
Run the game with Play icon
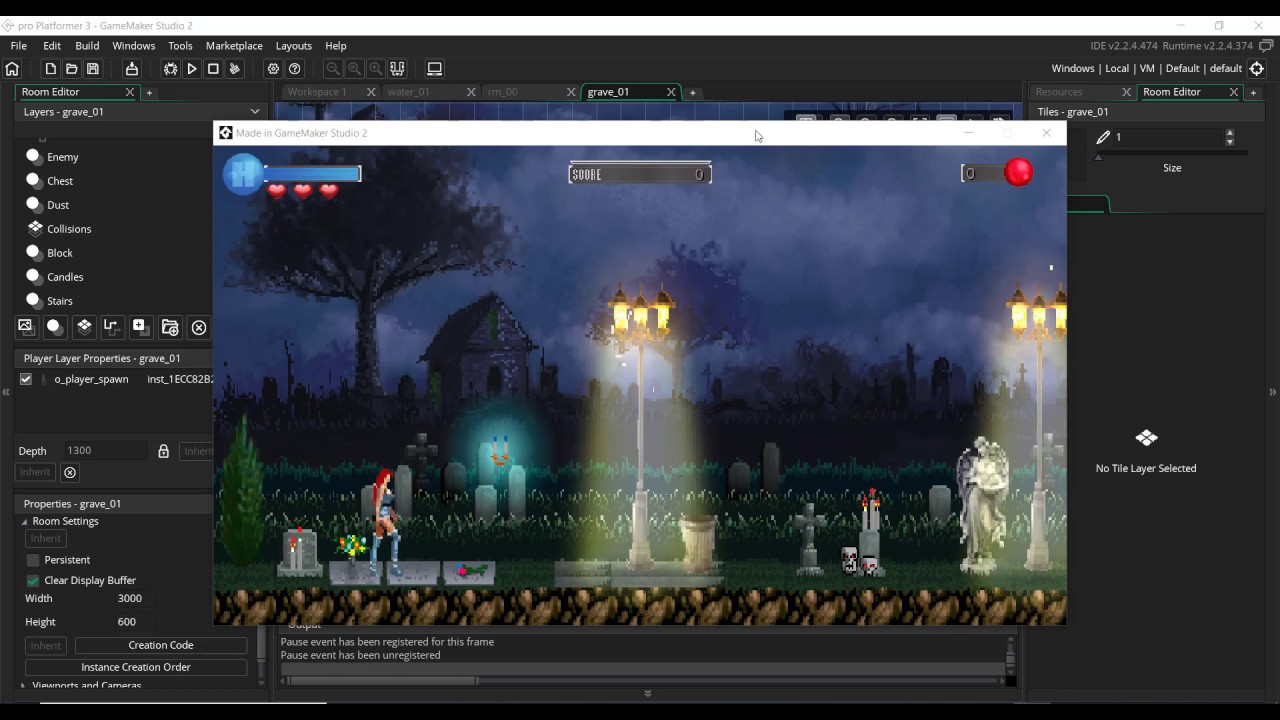point(192,69)
